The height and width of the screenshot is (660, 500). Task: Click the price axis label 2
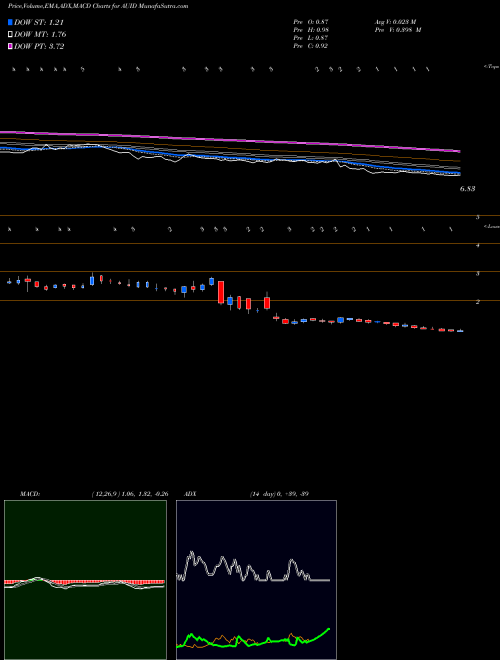(478, 302)
